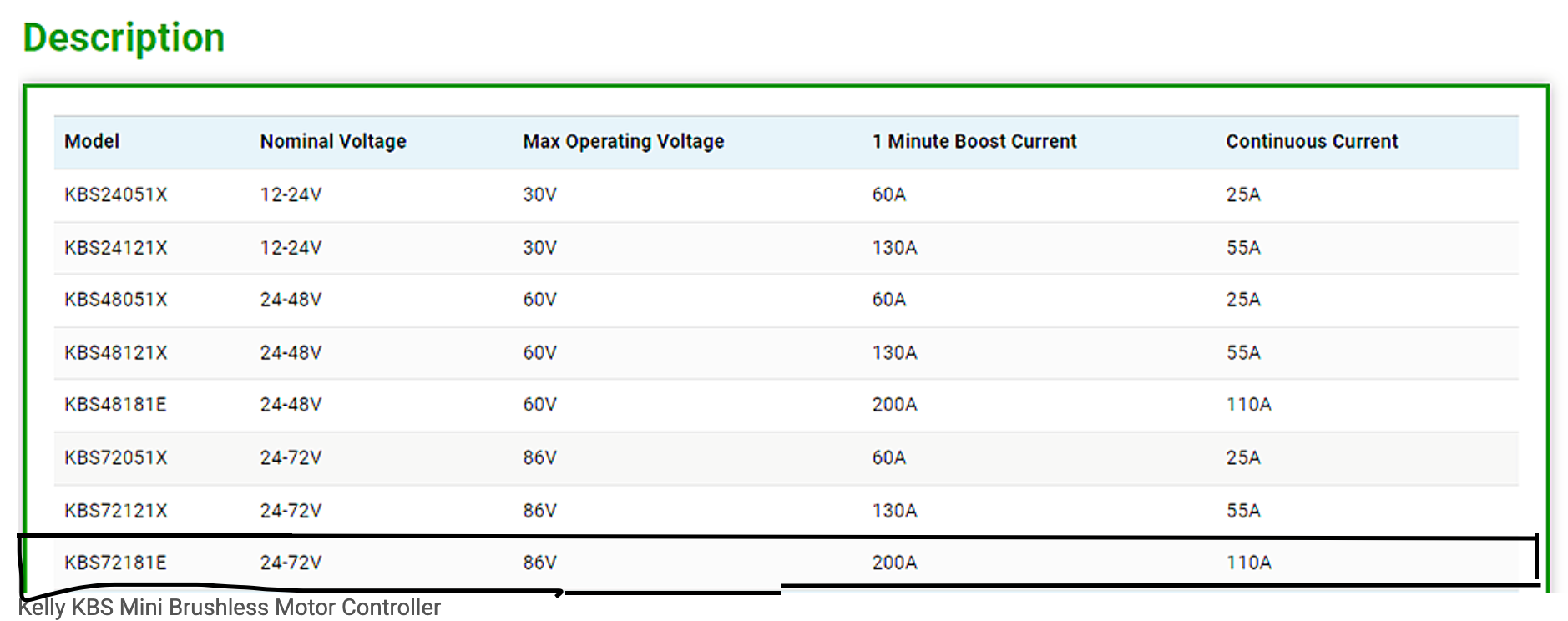Click 25A continuous current for KBS48051X
1568x621 pixels.
[1243, 300]
